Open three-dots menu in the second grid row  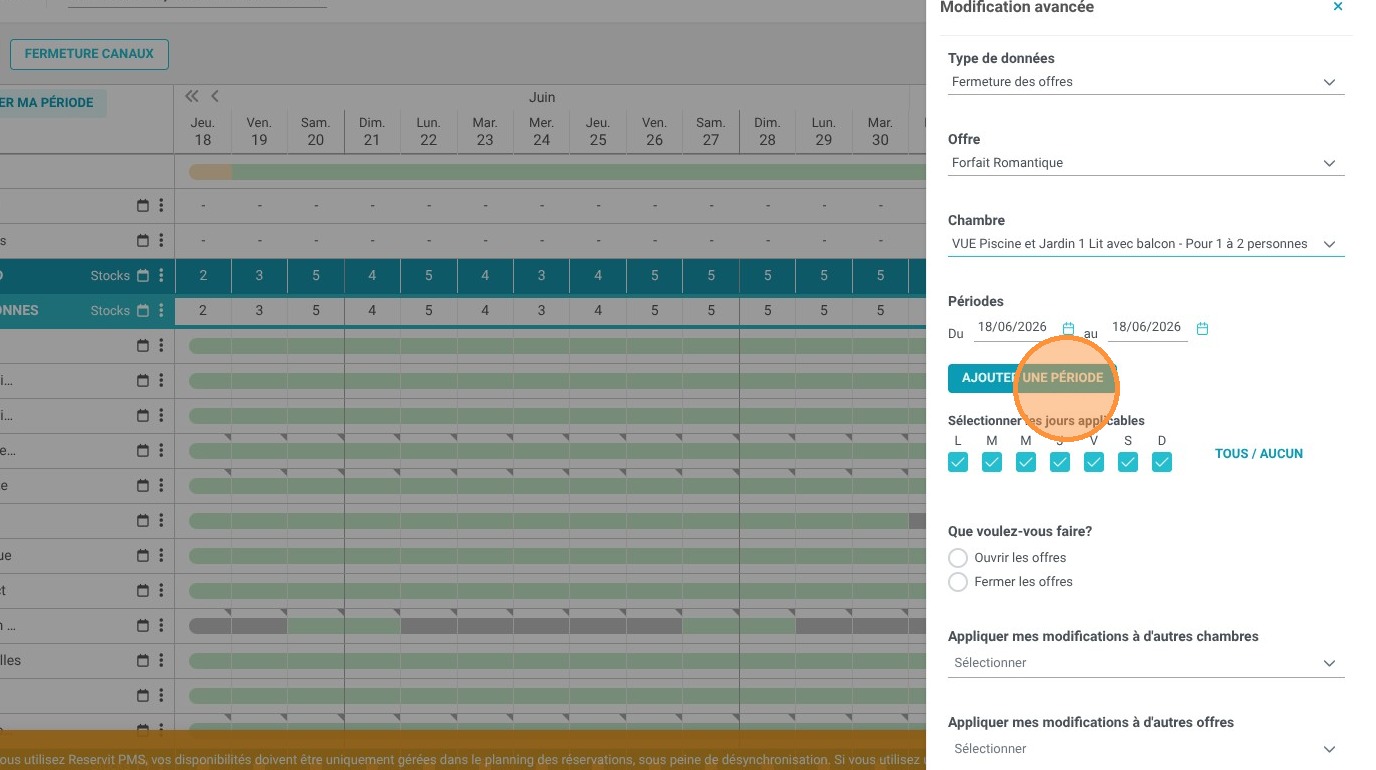[x=161, y=241]
